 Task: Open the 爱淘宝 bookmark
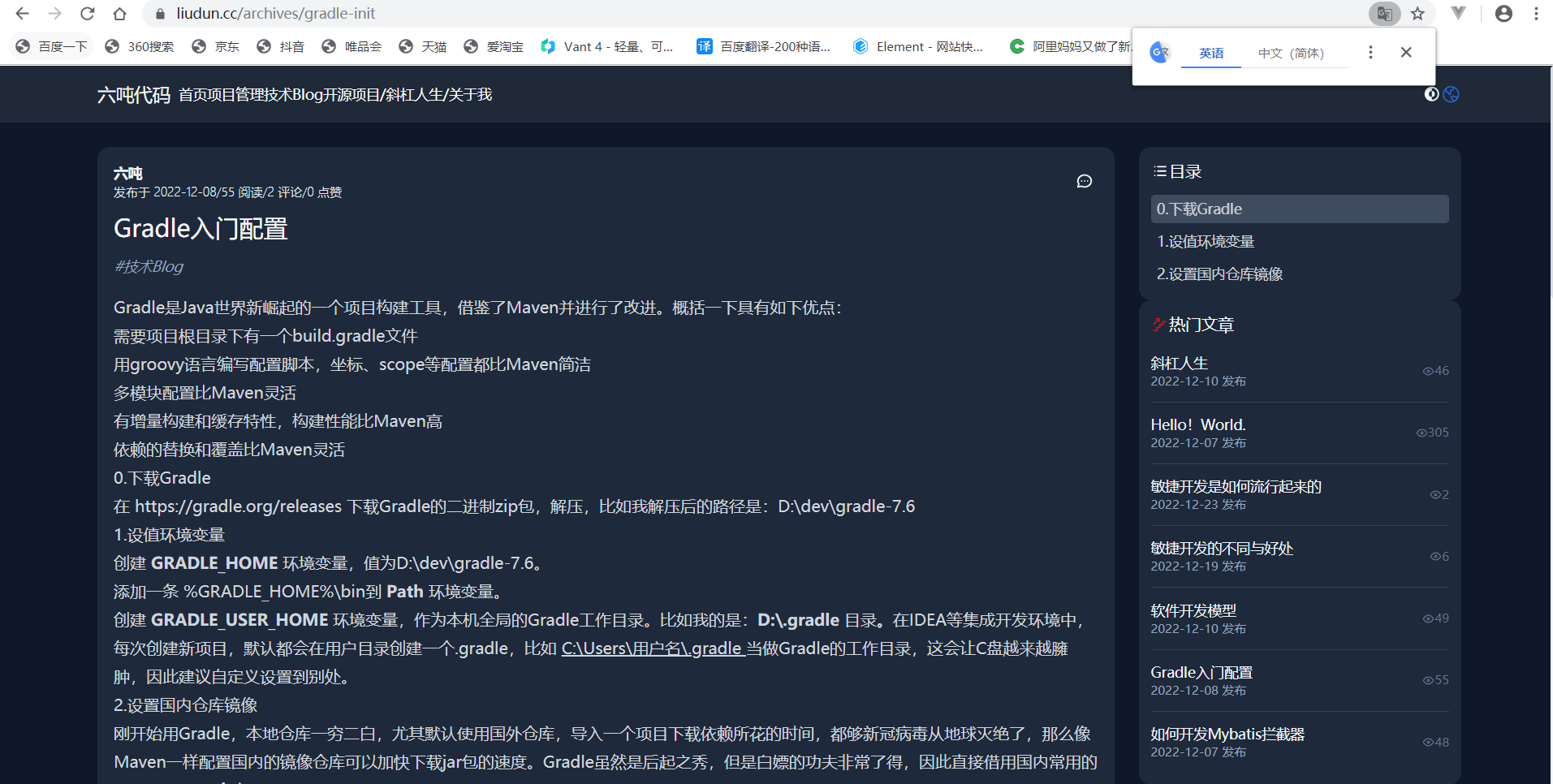494,47
